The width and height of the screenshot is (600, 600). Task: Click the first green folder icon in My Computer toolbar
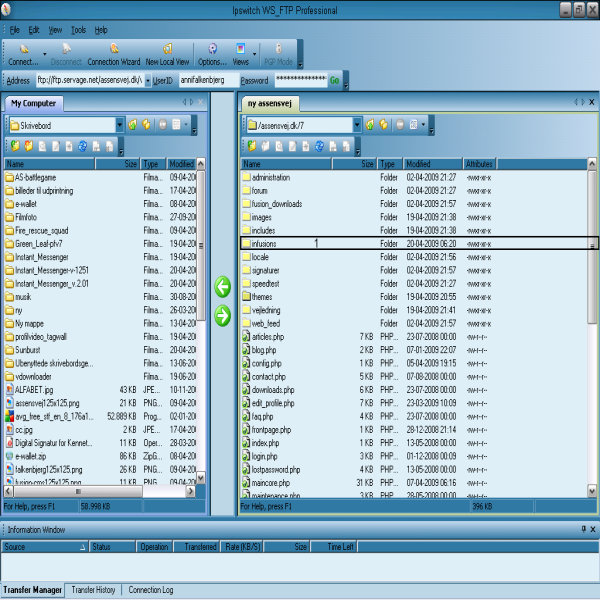[15, 146]
